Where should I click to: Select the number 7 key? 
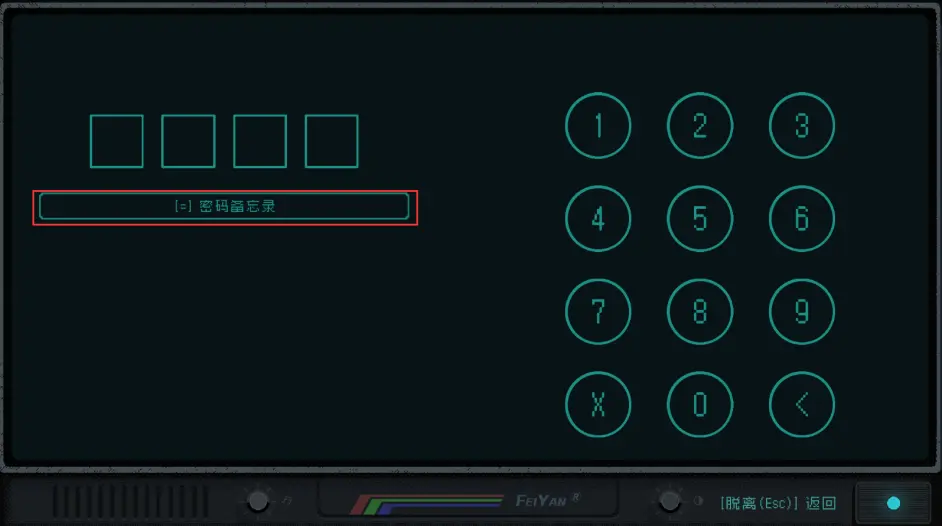598,312
